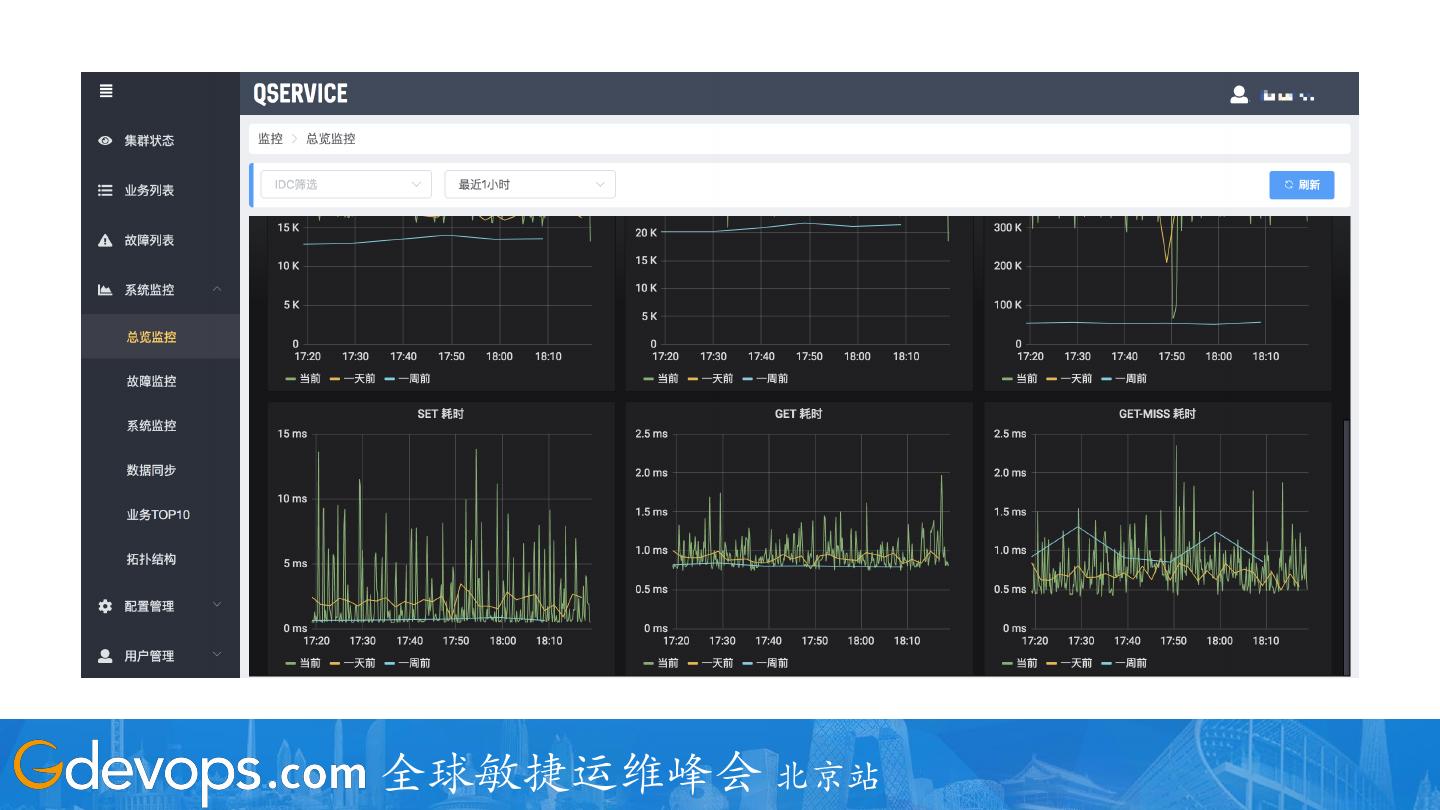Click the dashboard vertical scrollbar
1440x810 pixels.
pyautogui.click(x=1346, y=540)
